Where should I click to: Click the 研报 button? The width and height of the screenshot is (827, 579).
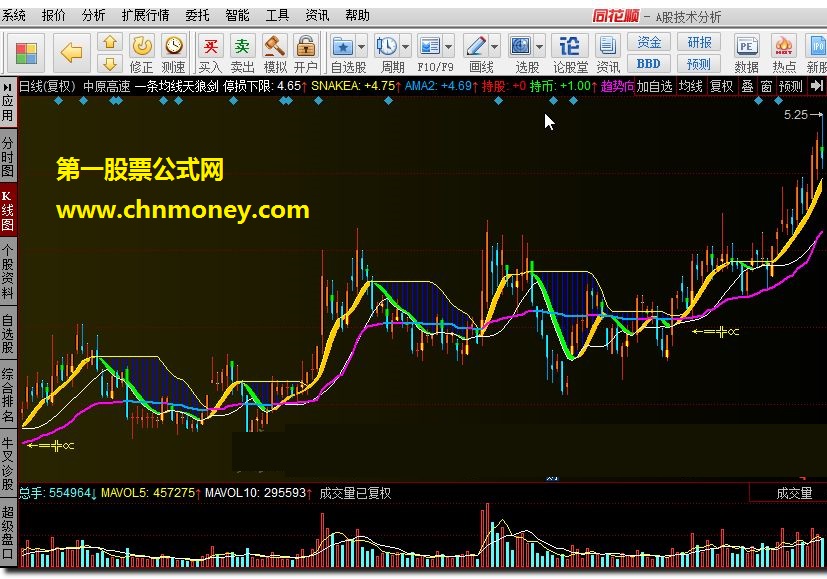pos(699,42)
